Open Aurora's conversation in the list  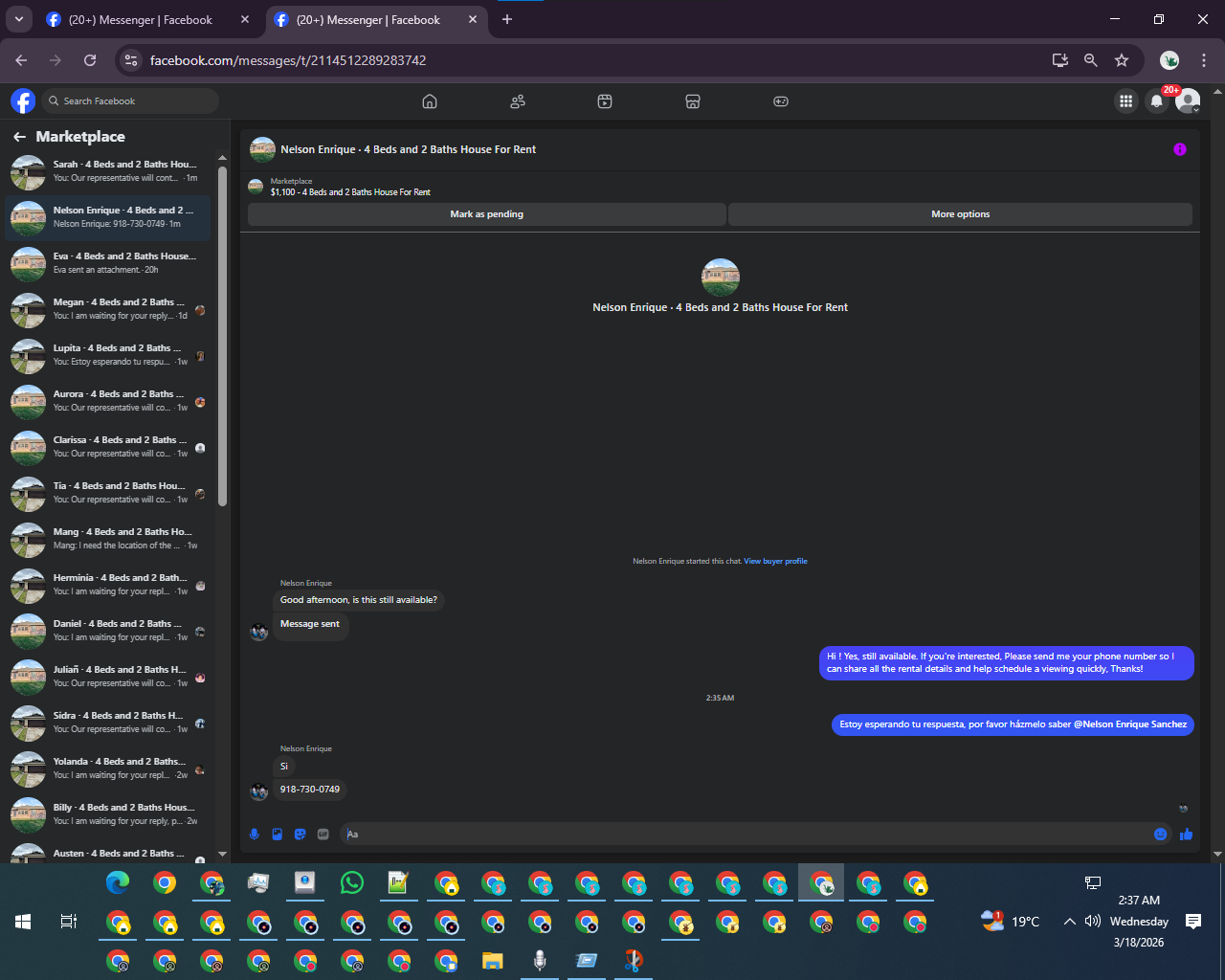pyautogui.click(x=107, y=402)
